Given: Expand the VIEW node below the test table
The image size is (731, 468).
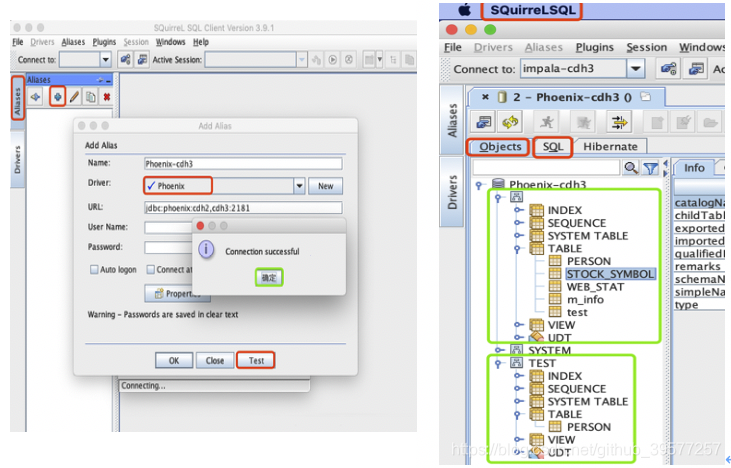Looking at the screenshot, I should [518, 324].
